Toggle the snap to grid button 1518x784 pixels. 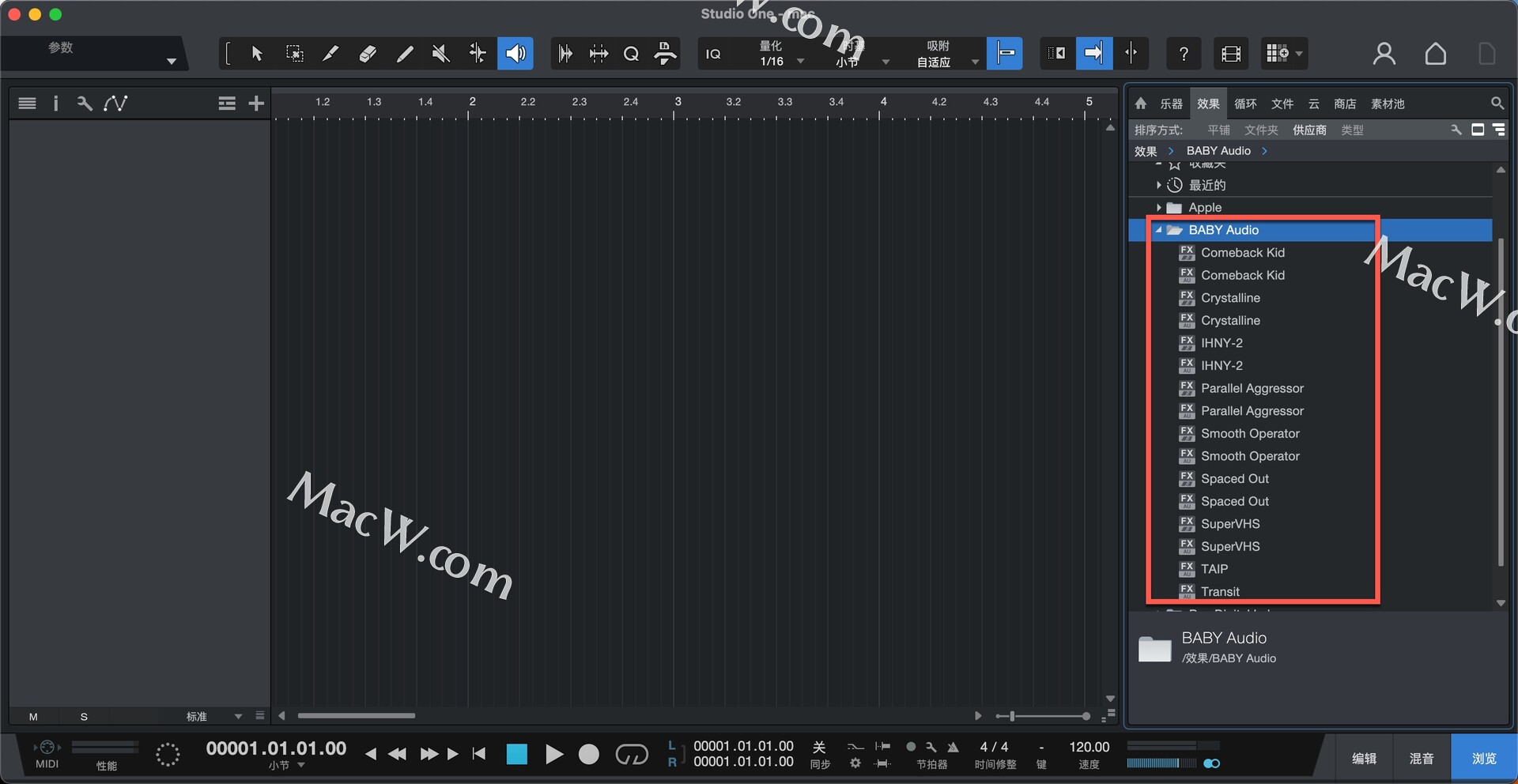[x=1005, y=54]
